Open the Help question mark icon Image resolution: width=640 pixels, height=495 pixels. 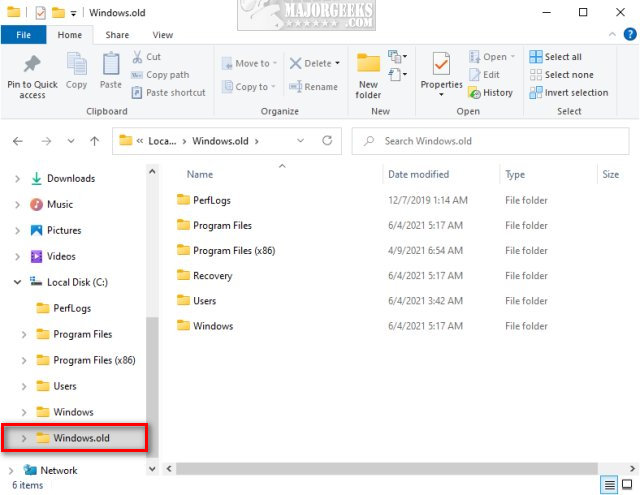tap(630, 34)
